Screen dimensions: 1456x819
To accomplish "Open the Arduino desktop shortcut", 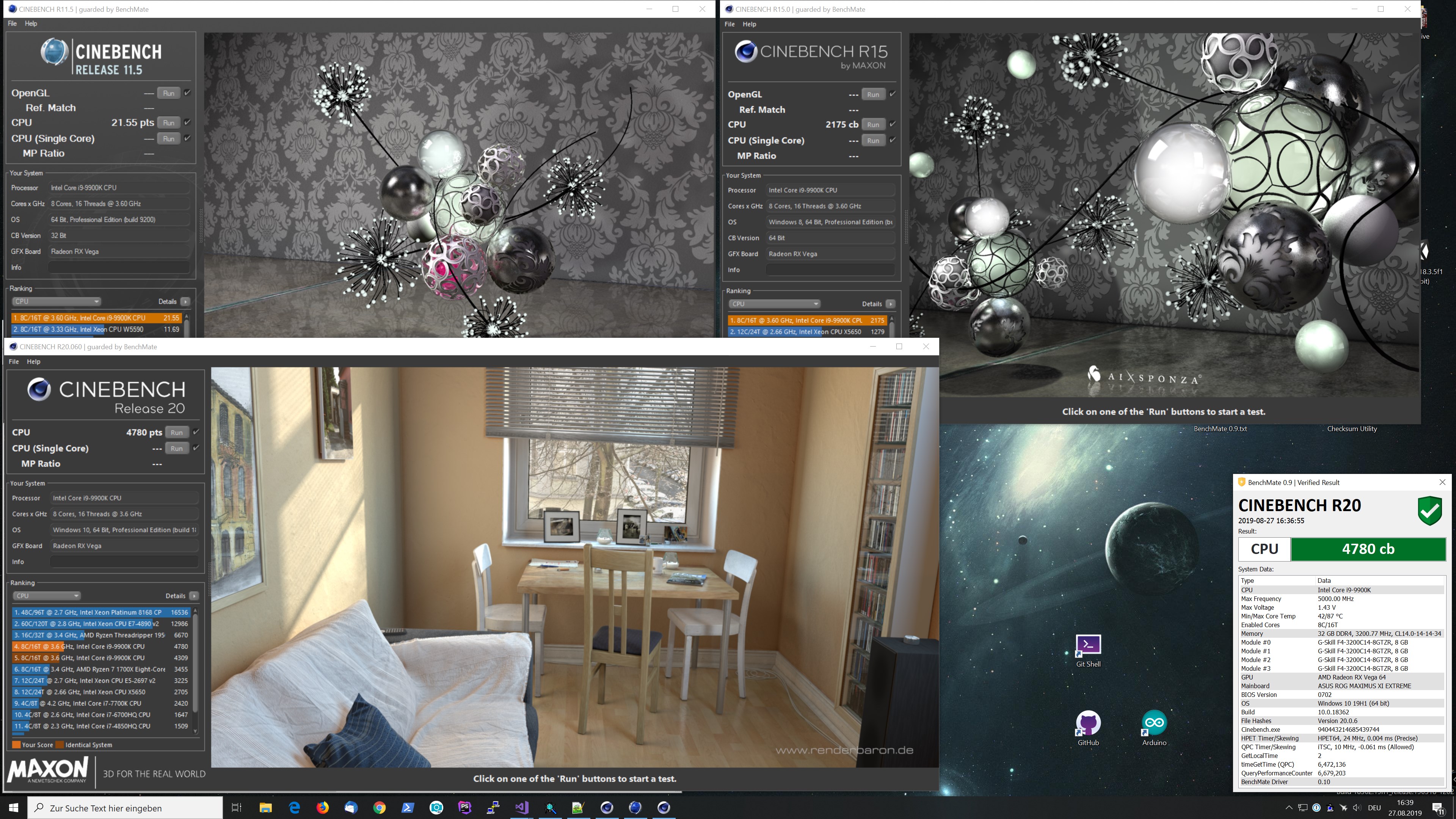I will (x=1153, y=728).
